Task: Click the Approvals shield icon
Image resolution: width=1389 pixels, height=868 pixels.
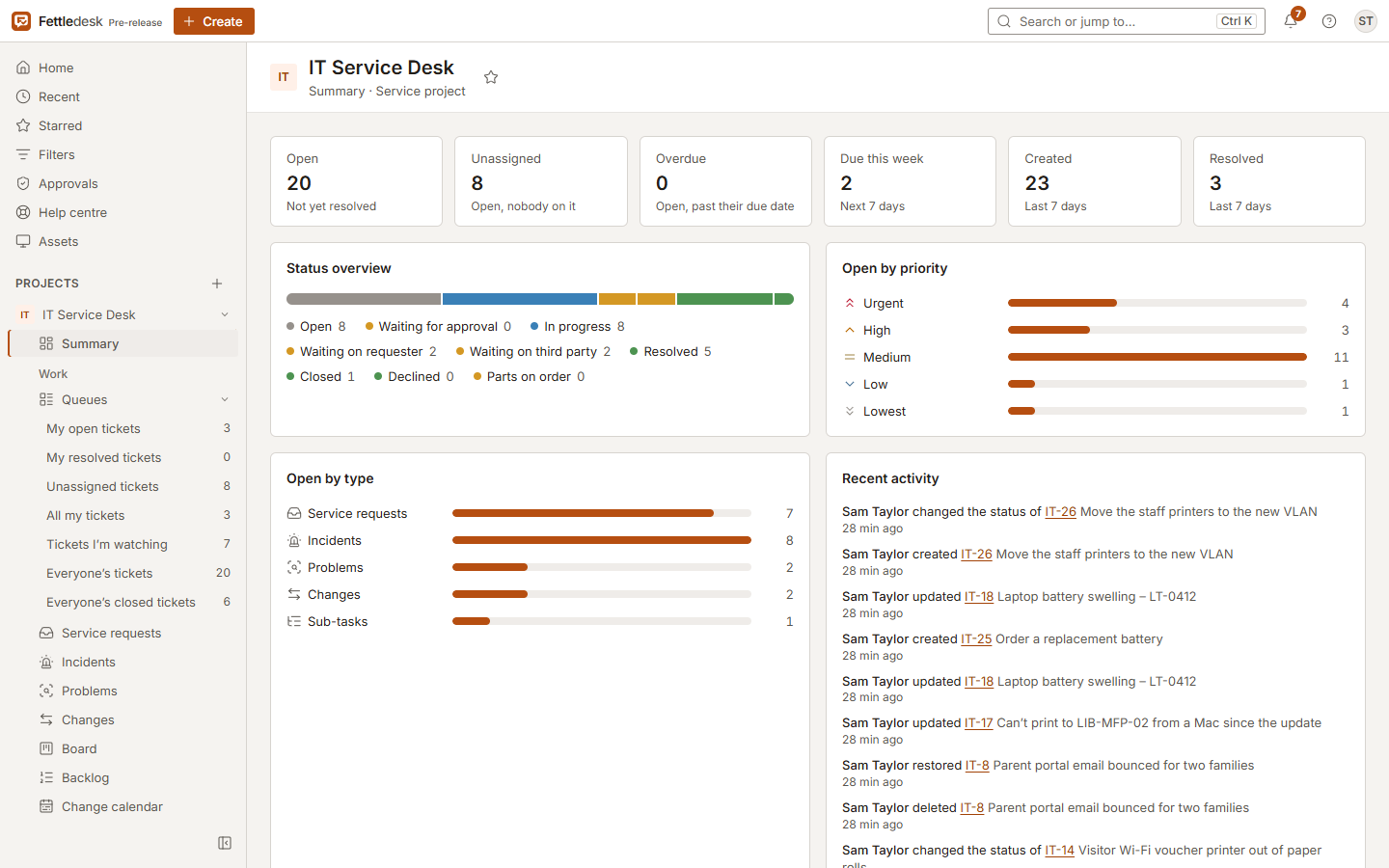Action: (23, 183)
